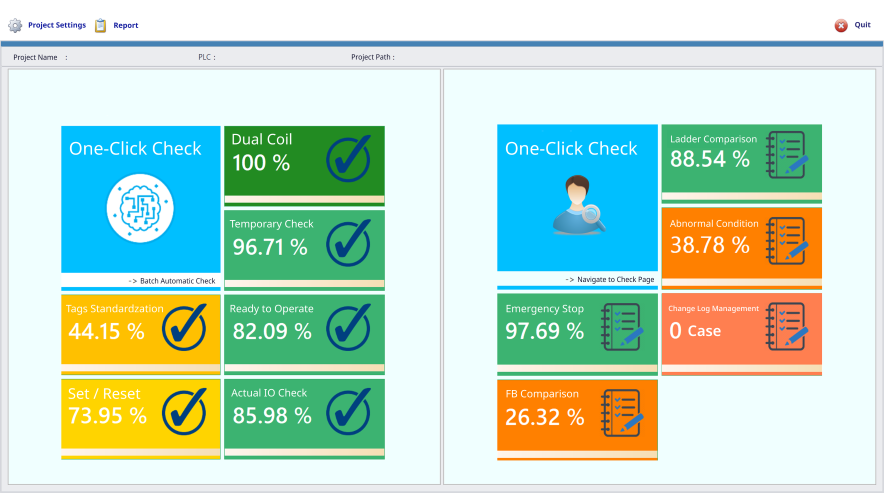Image resolution: width=884 pixels, height=493 pixels.
Task: Click the Ladder Comparison checklist icon
Action: (785, 155)
